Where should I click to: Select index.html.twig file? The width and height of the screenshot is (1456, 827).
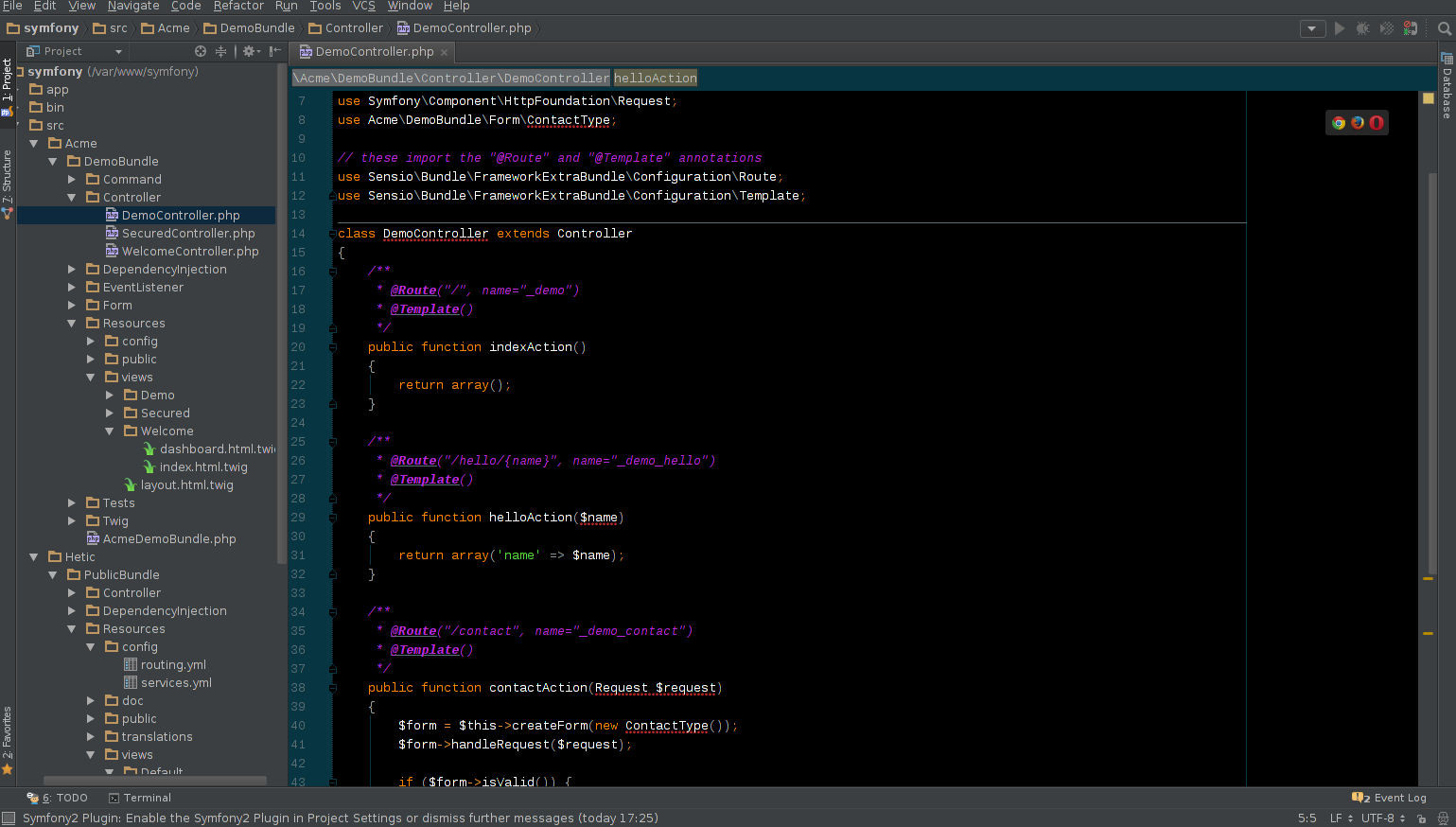[195, 467]
